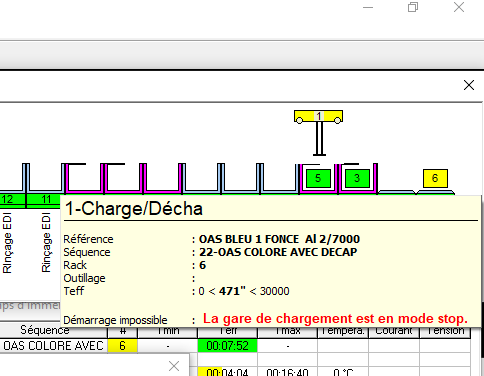Click the Tempéra. column header
The height and width of the screenshot is (376, 484).
coord(343,332)
